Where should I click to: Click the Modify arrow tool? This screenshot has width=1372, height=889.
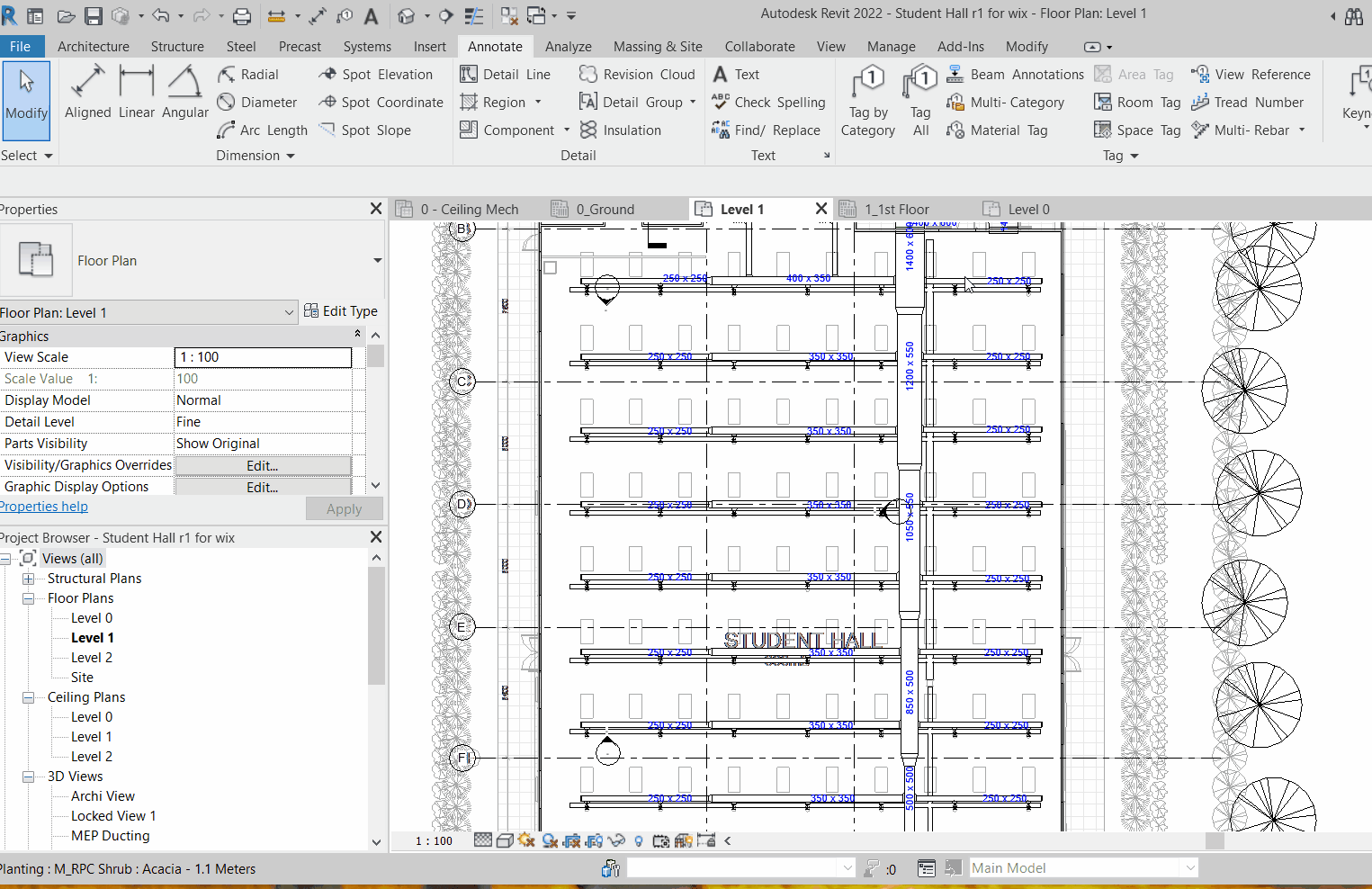[26, 99]
